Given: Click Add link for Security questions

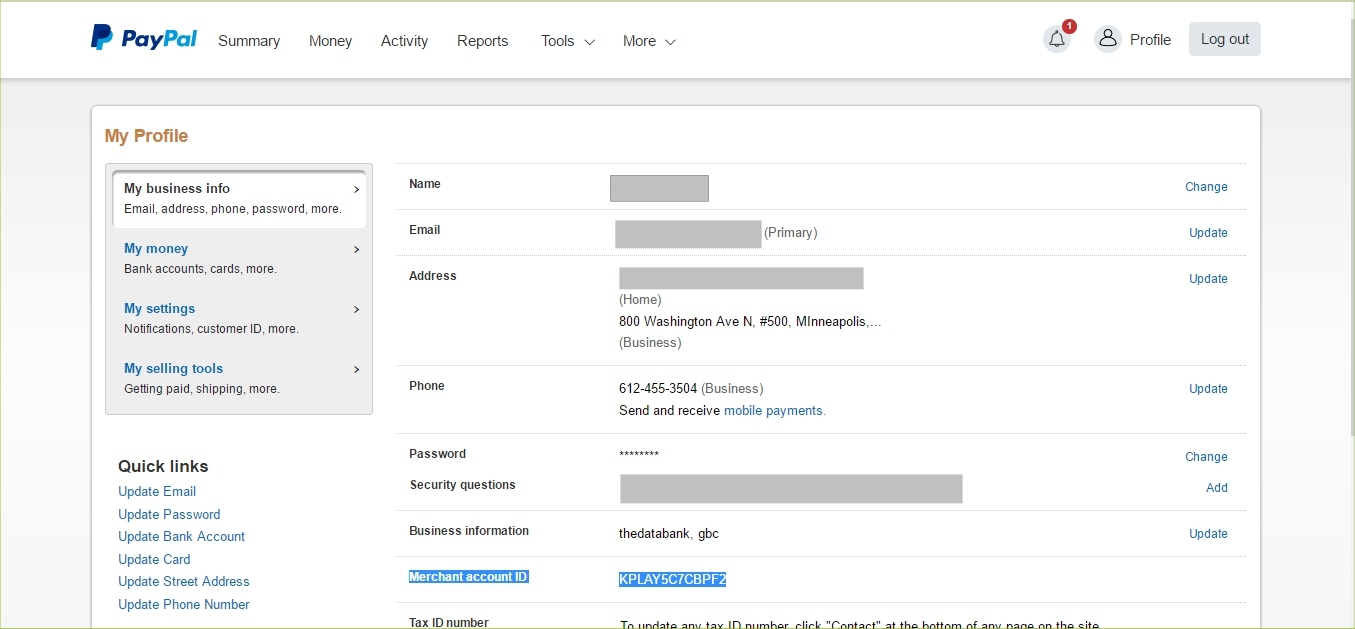Looking at the screenshot, I should [1217, 488].
